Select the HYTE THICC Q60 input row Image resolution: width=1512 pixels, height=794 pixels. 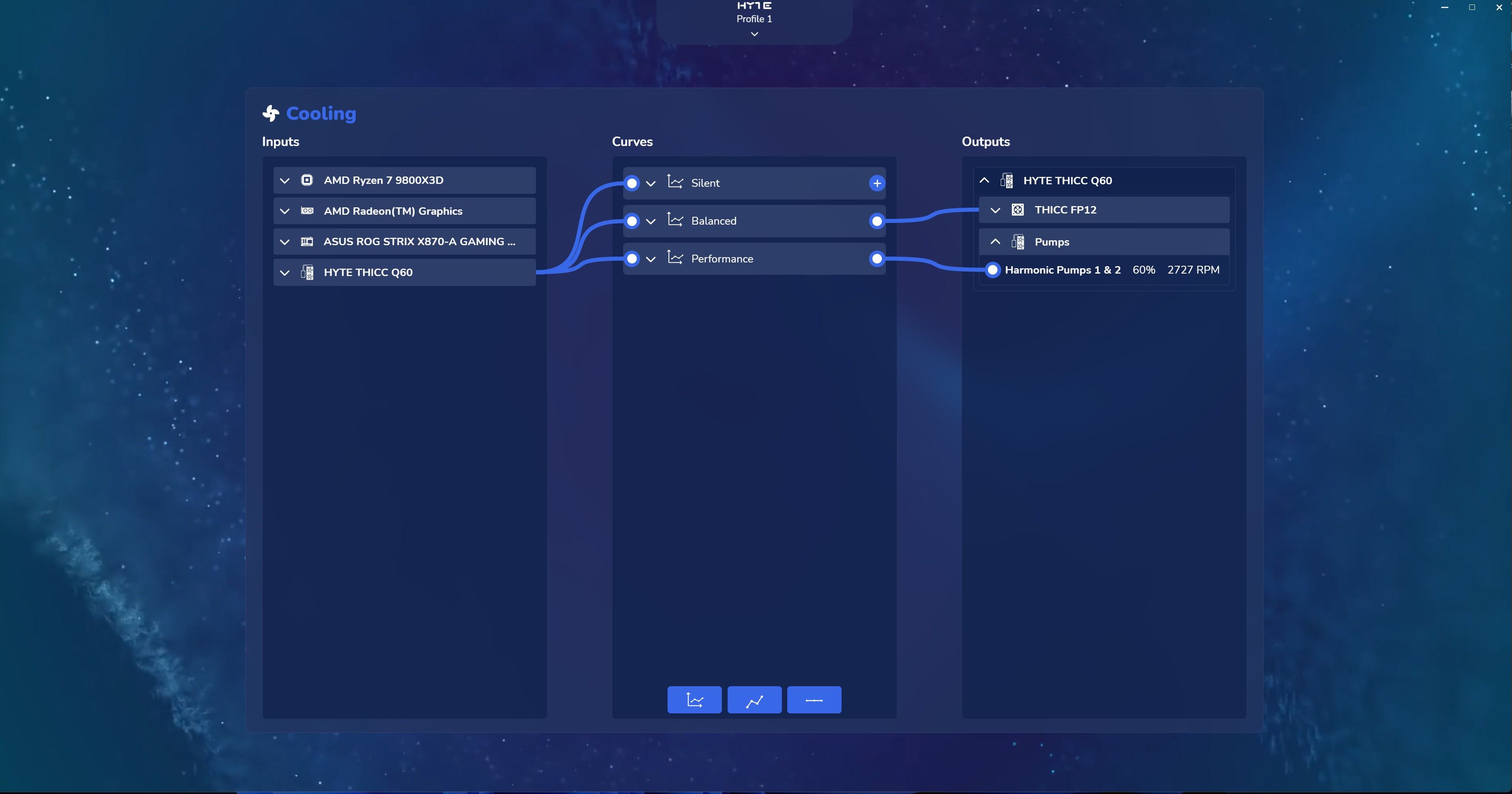[411, 272]
